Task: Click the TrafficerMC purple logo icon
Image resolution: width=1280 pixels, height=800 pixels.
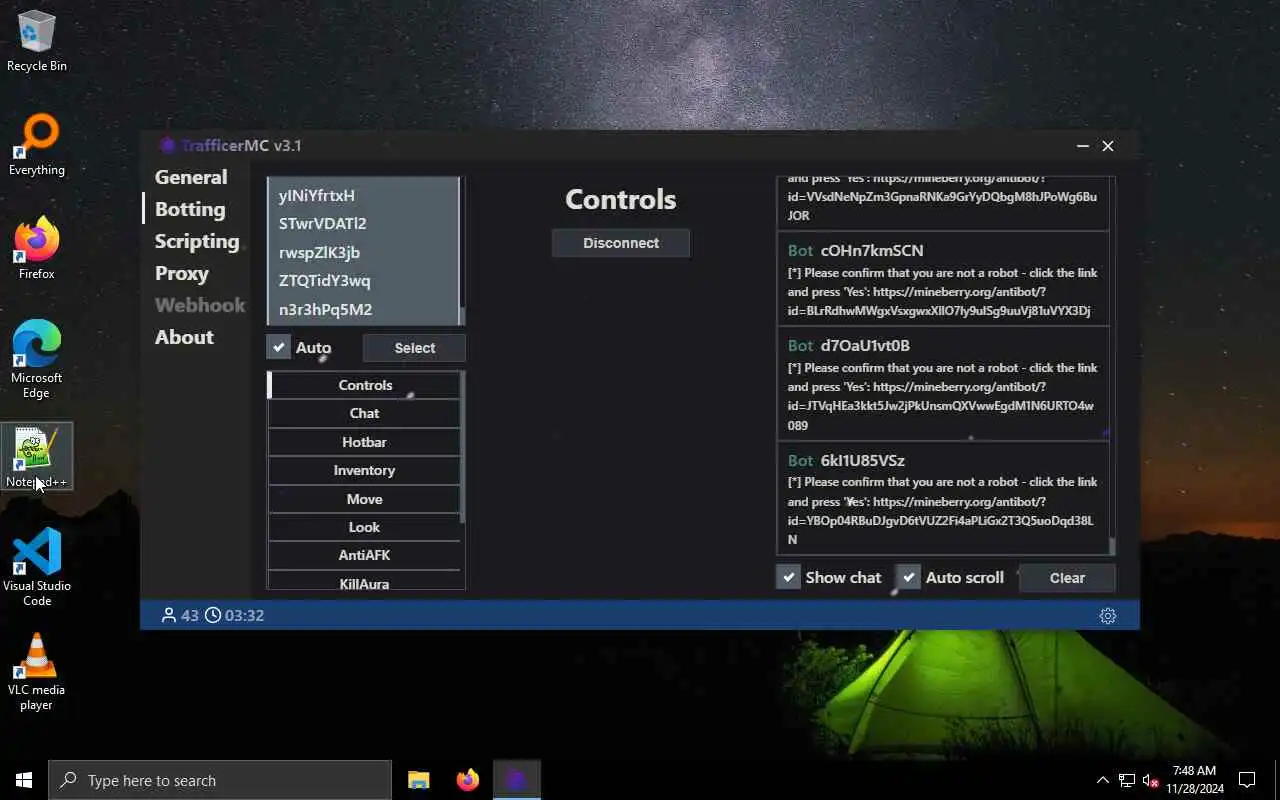Action: click(167, 146)
